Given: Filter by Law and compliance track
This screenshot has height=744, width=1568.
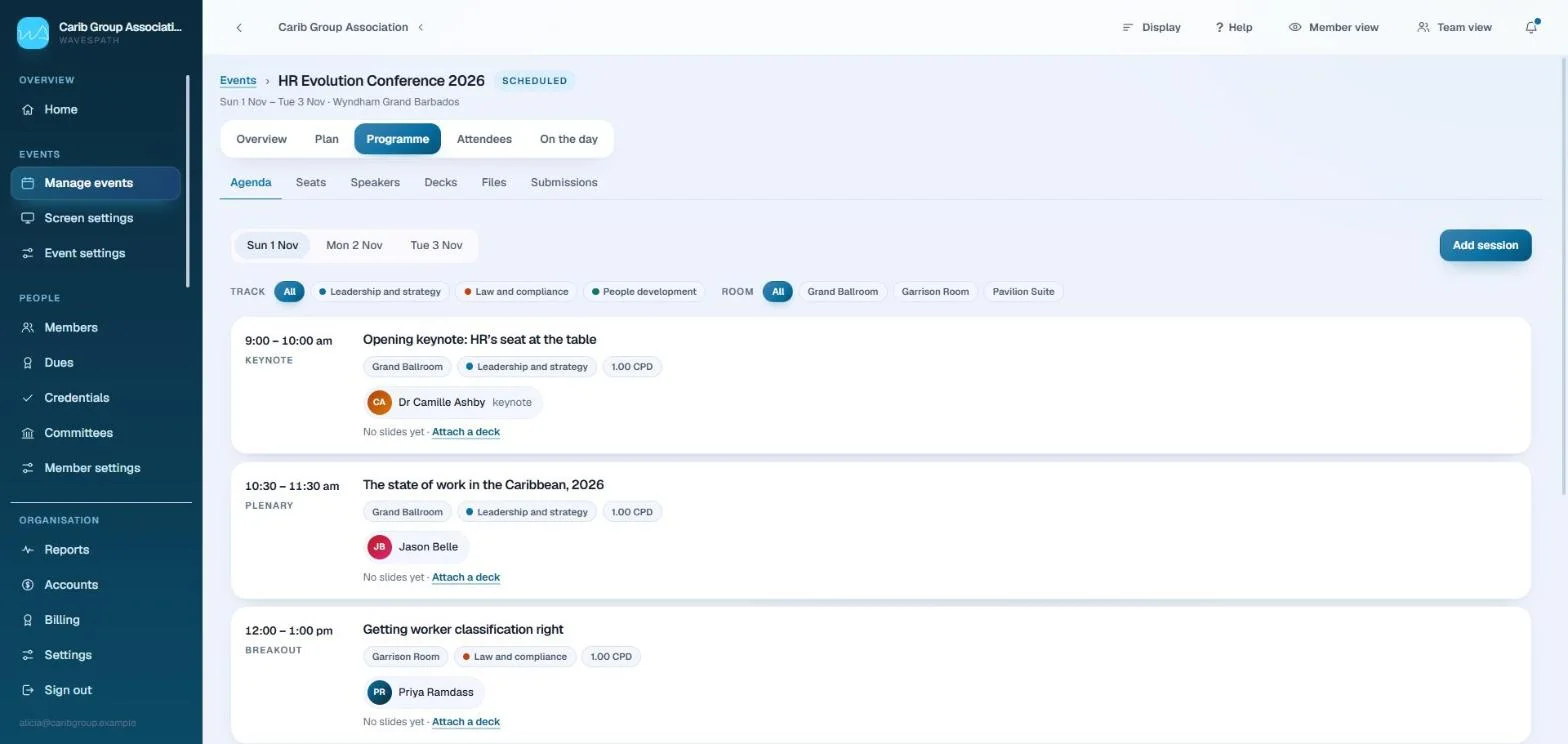Looking at the screenshot, I should tap(516, 292).
